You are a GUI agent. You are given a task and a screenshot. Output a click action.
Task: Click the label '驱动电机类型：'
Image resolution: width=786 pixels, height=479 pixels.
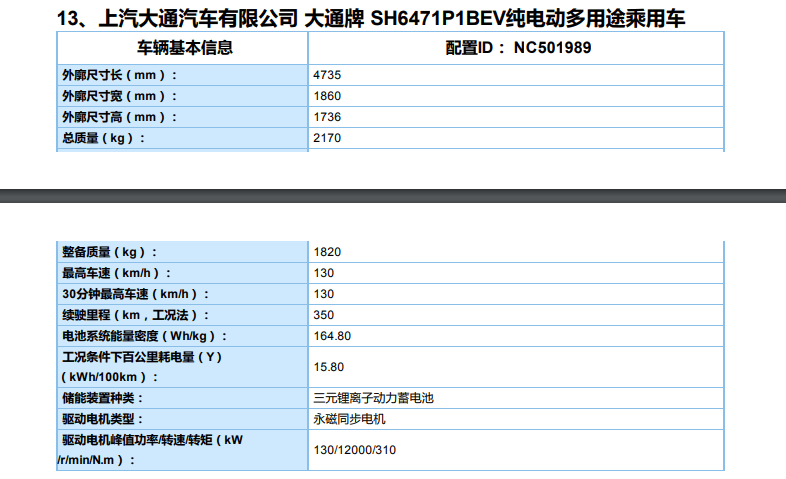click(x=103, y=419)
